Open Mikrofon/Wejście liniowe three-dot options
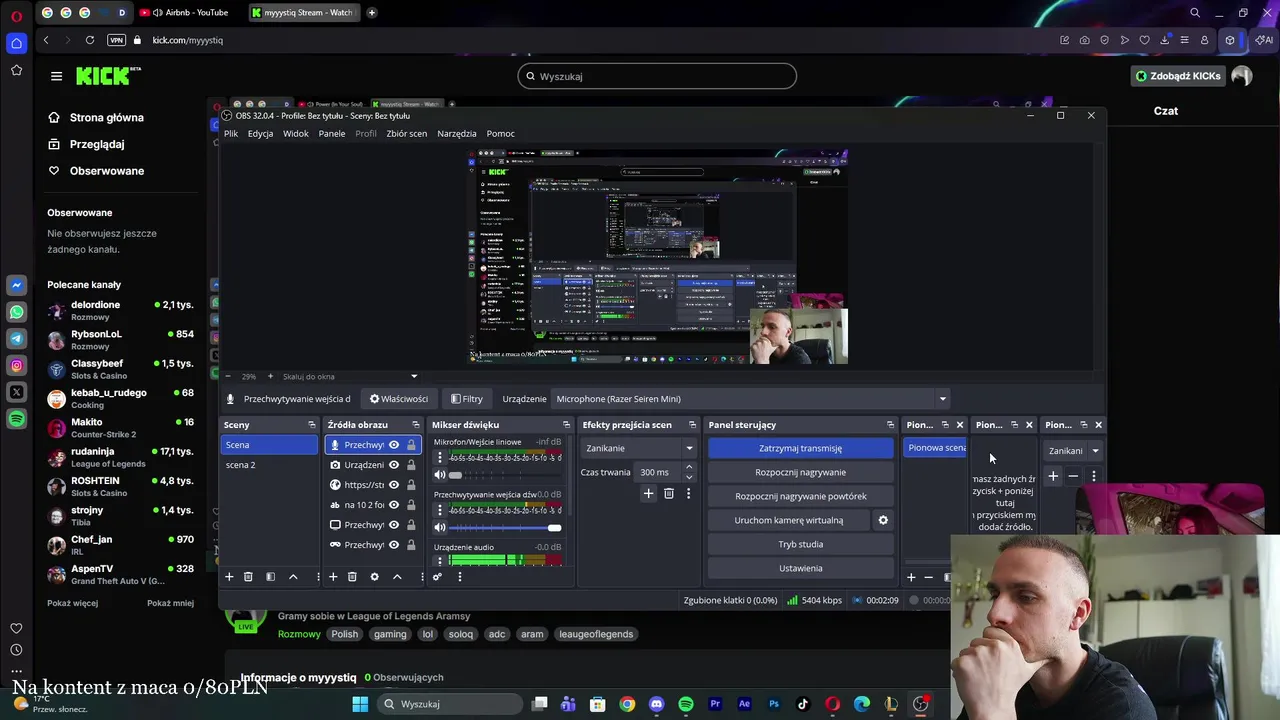 click(x=439, y=458)
